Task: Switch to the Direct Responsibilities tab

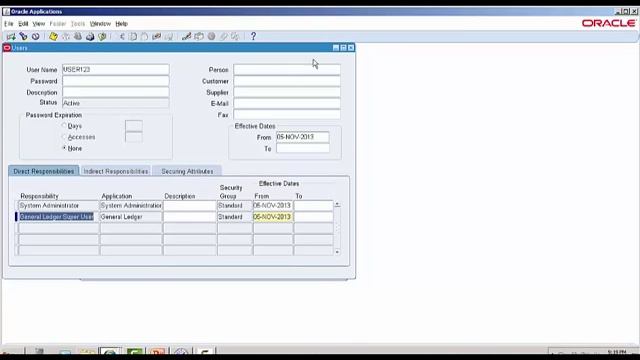Action: (44, 171)
